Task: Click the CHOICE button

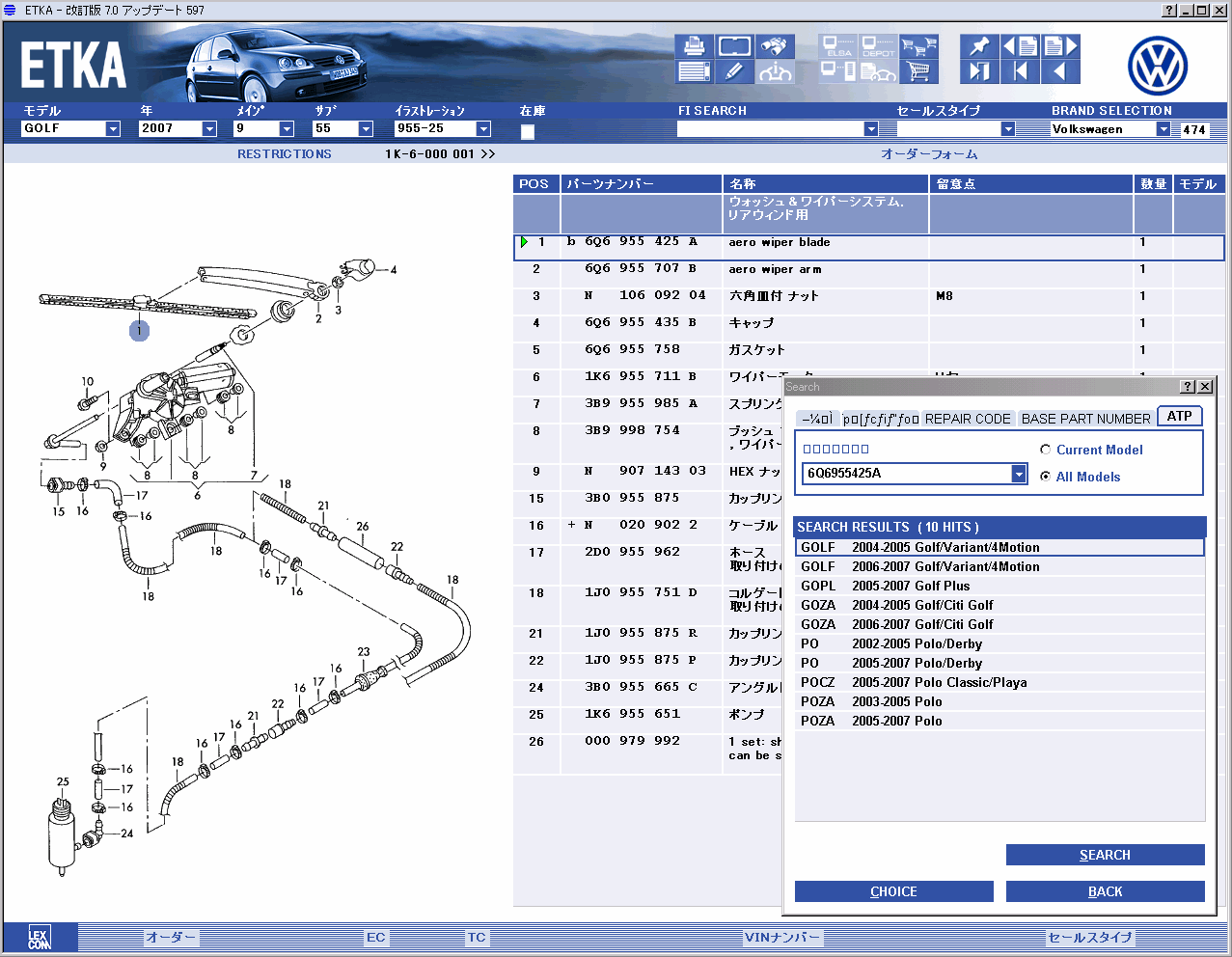Action: [893, 891]
